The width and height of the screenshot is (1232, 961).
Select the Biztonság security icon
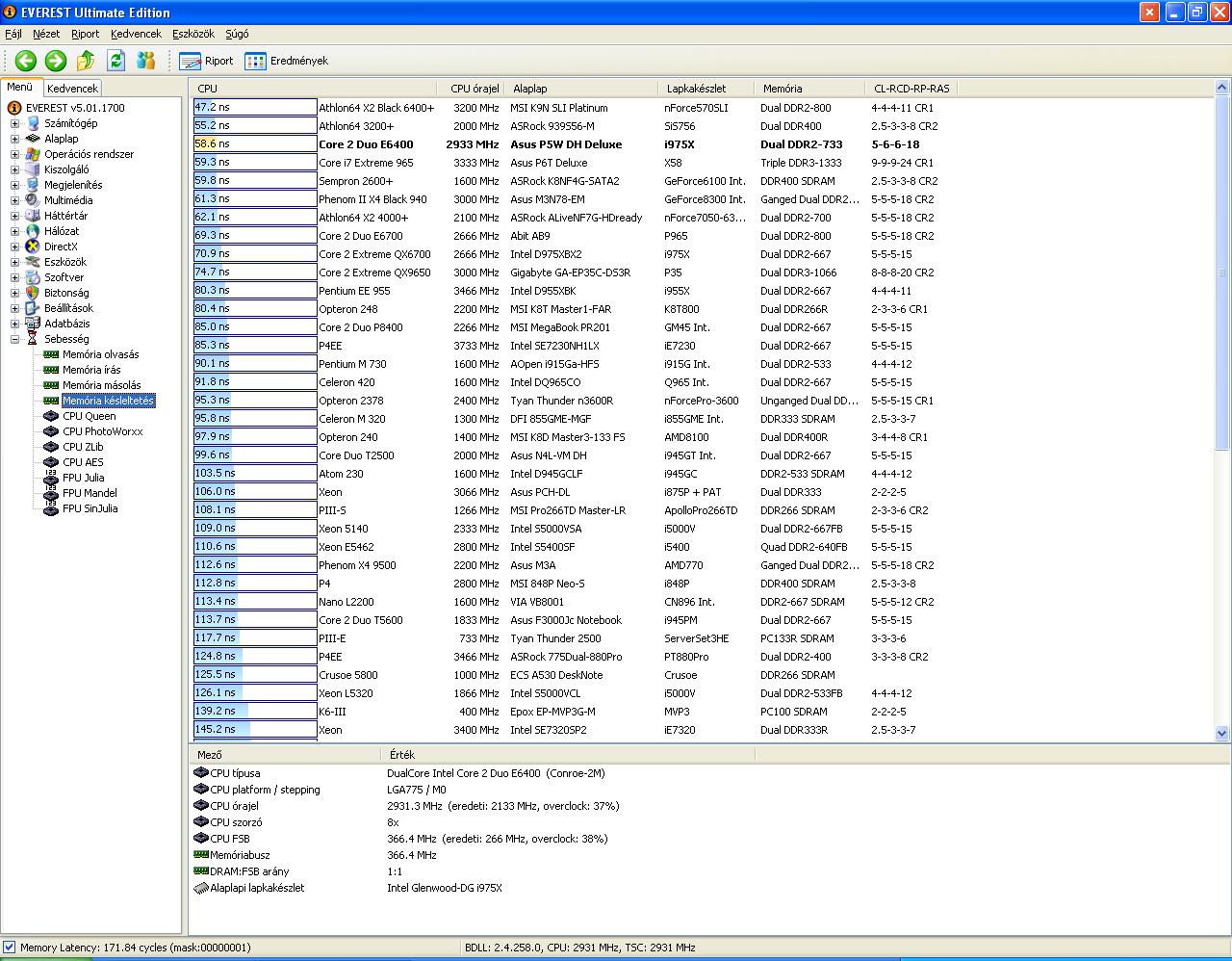[33, 293]
